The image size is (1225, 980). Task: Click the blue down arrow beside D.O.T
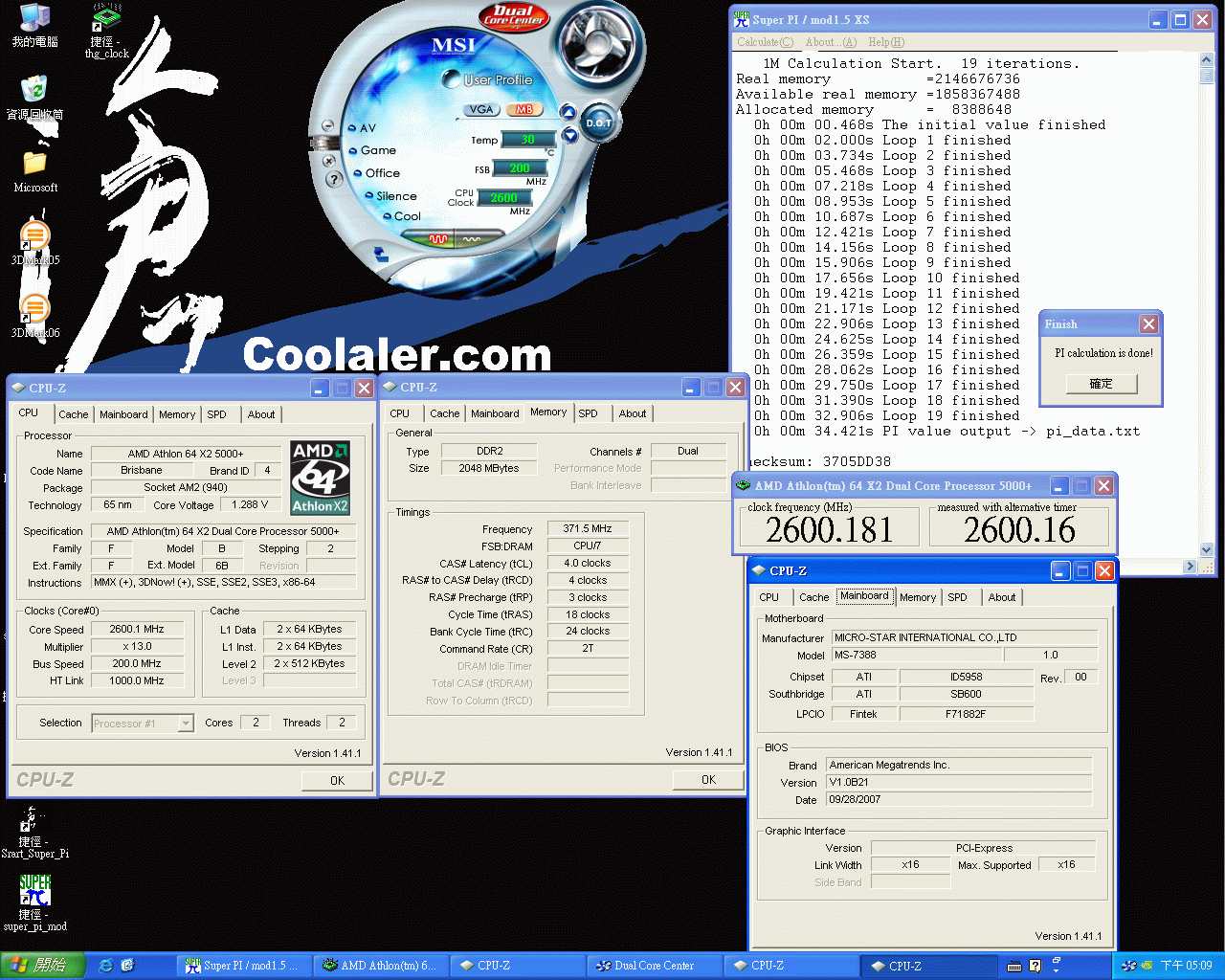[570, 135]
